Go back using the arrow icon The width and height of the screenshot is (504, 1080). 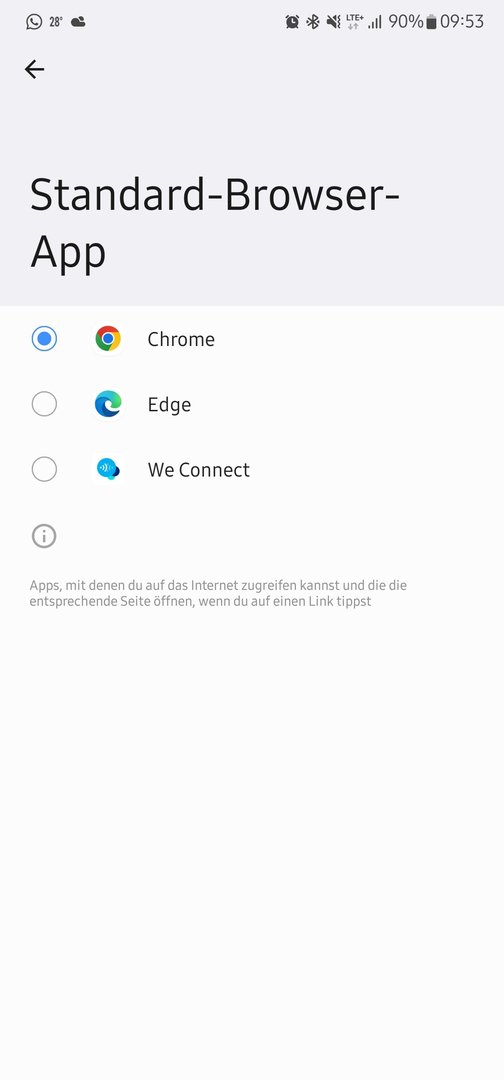(34, 69)
